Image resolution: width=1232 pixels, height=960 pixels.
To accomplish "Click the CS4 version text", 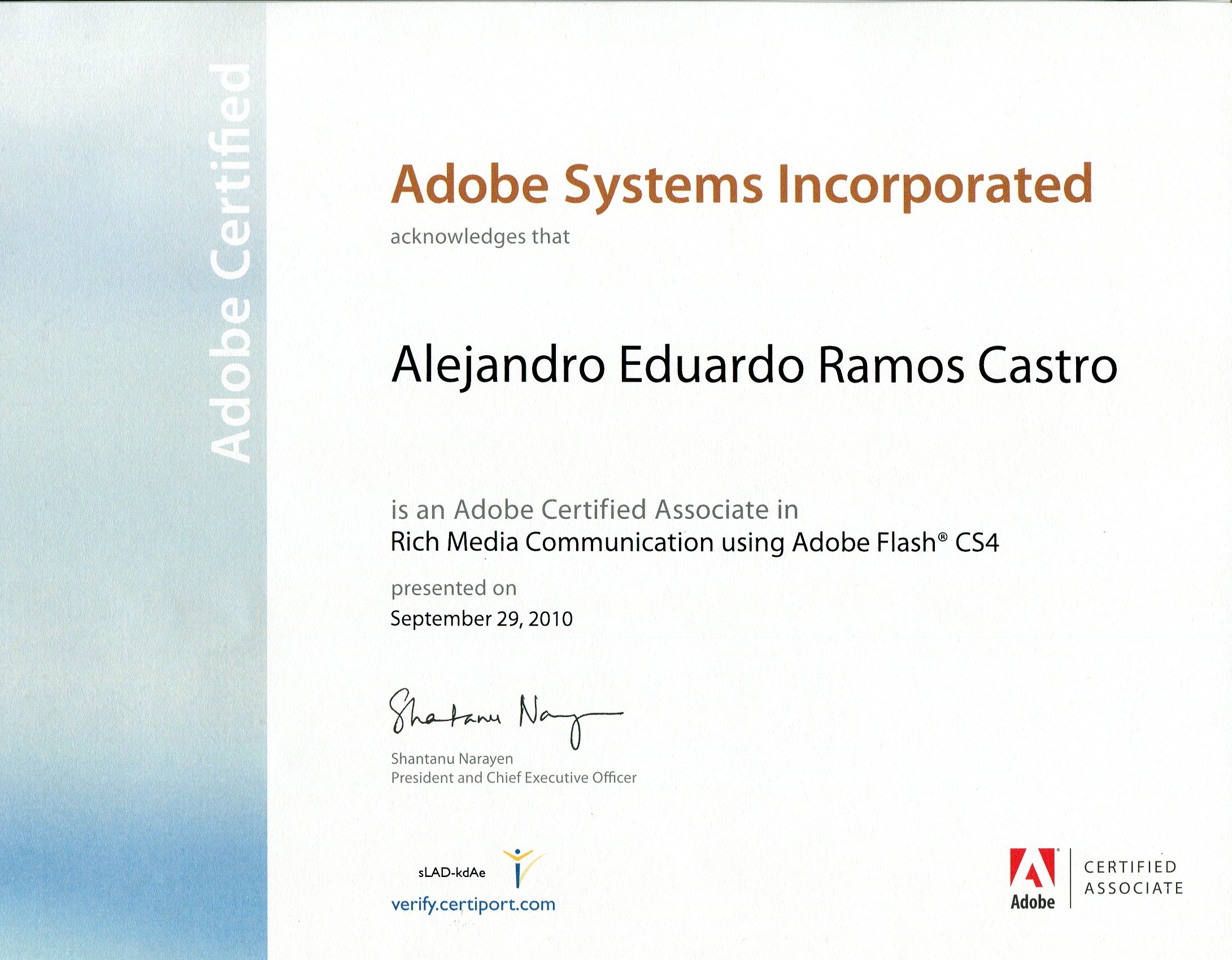I will (977, 542).
